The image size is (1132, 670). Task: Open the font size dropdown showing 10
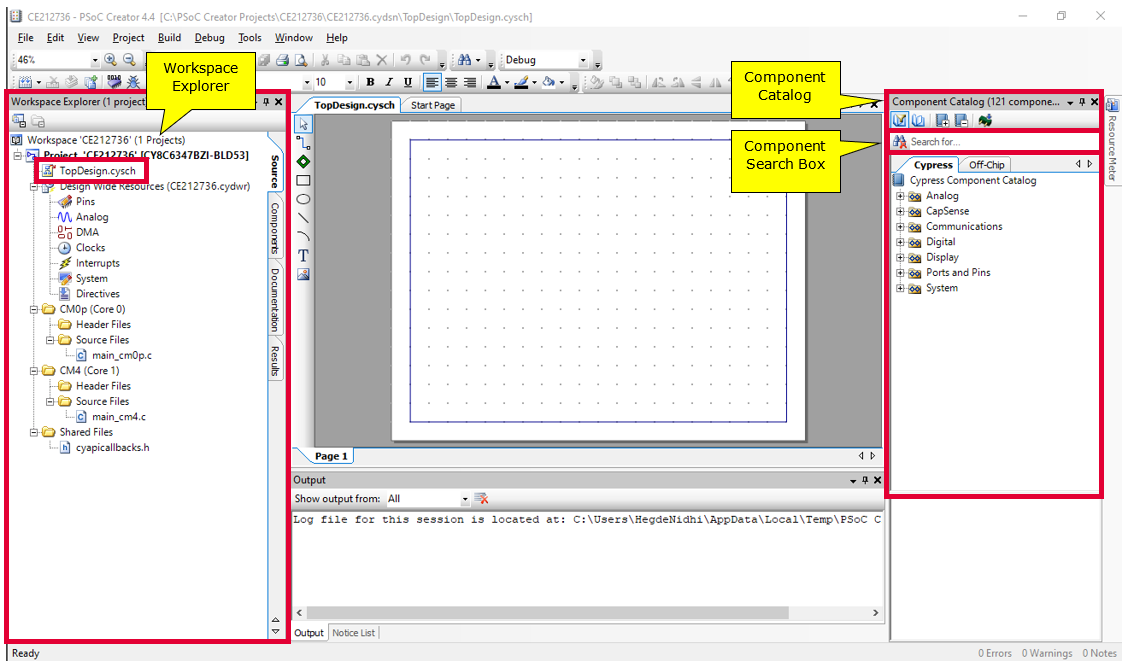pos(350,82)
